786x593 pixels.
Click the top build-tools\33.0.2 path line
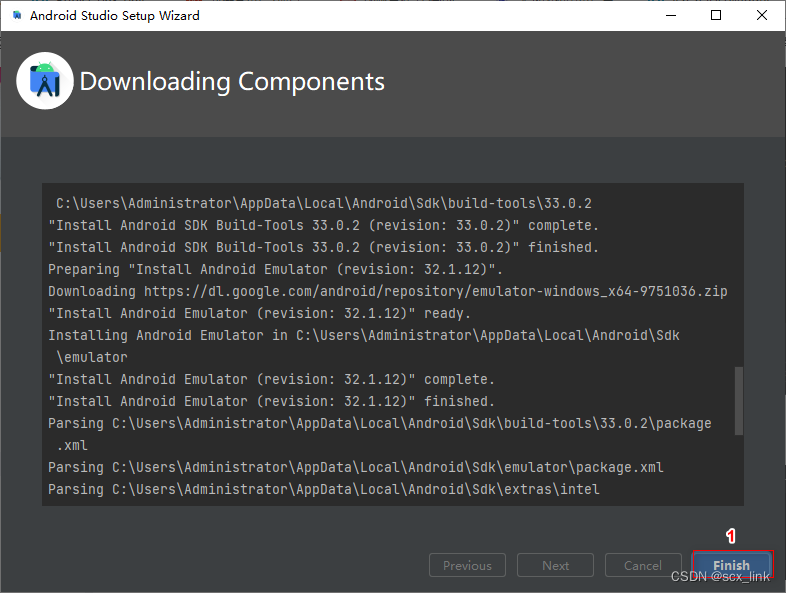click(x=324, y=204)
